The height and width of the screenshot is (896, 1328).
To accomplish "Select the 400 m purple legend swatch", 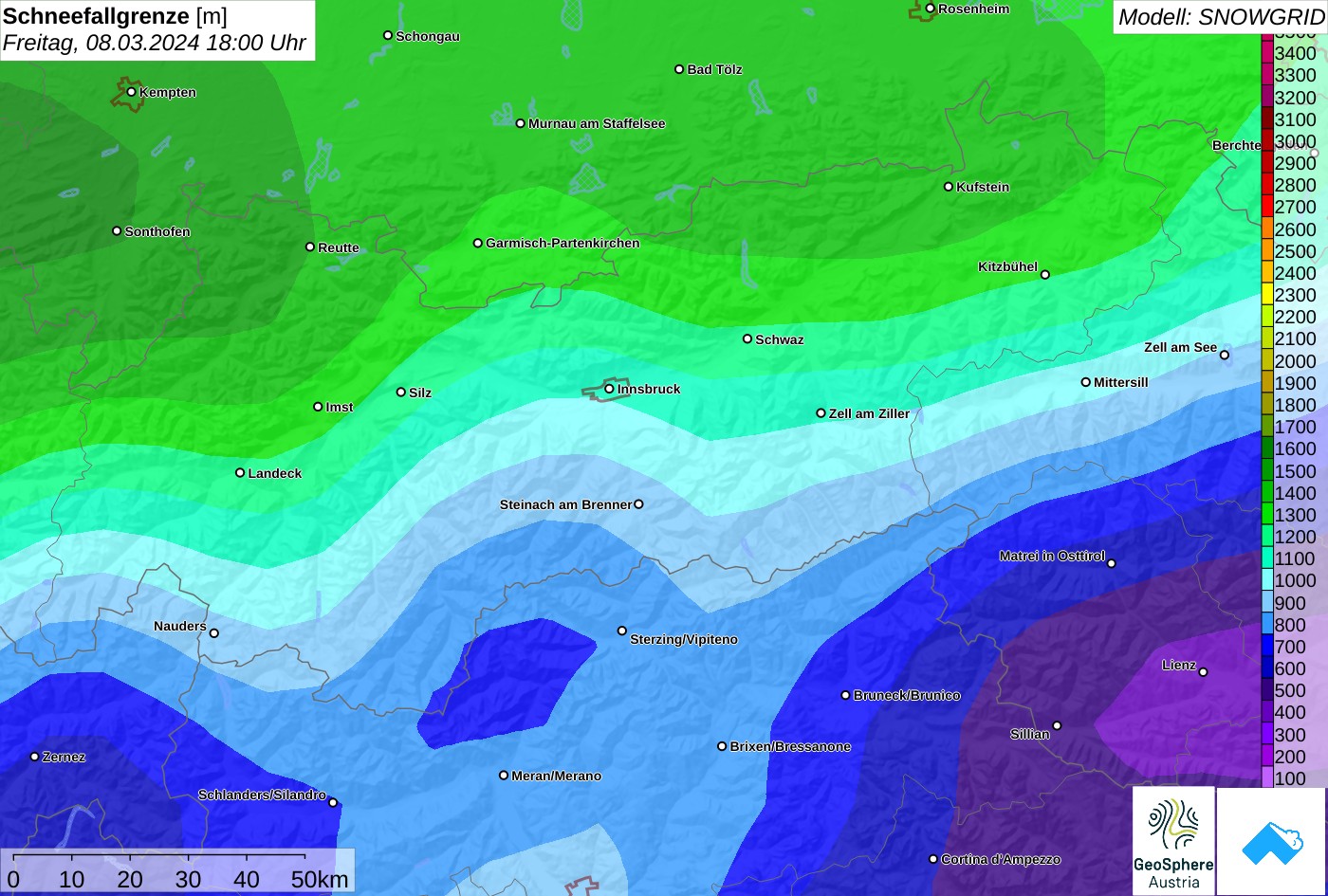I will pyautogui.click(x=1267, y=712).
